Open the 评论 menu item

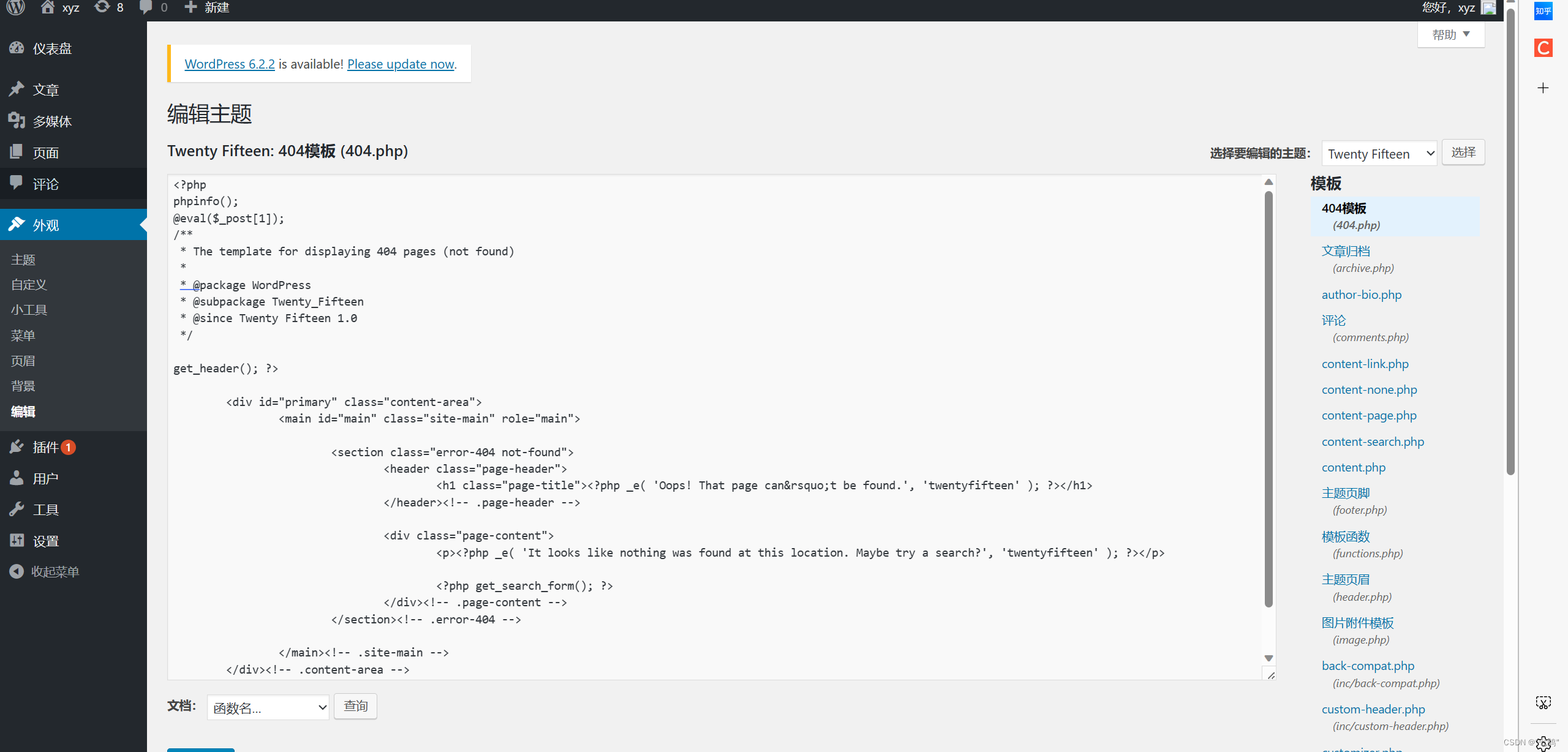pyautogui.click(x=44, y=184)
